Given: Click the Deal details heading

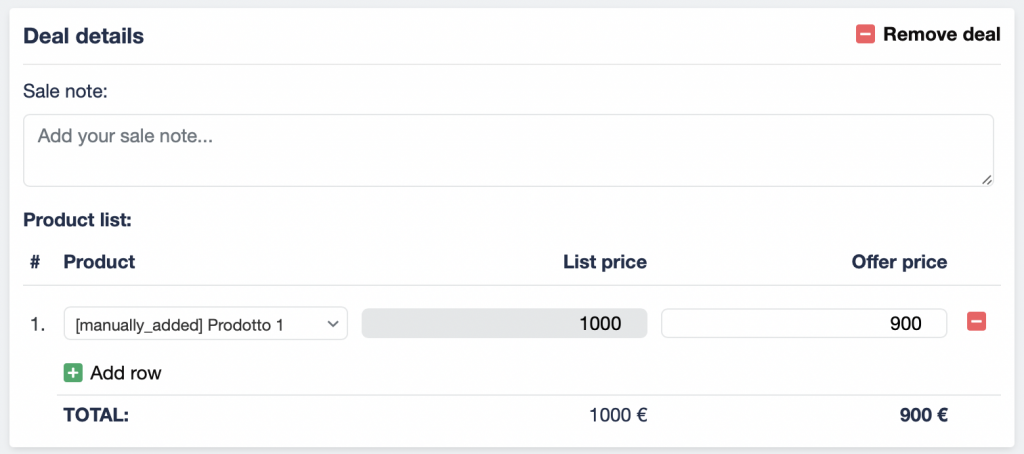Looking at the screenshot, I should coord(84,36).
